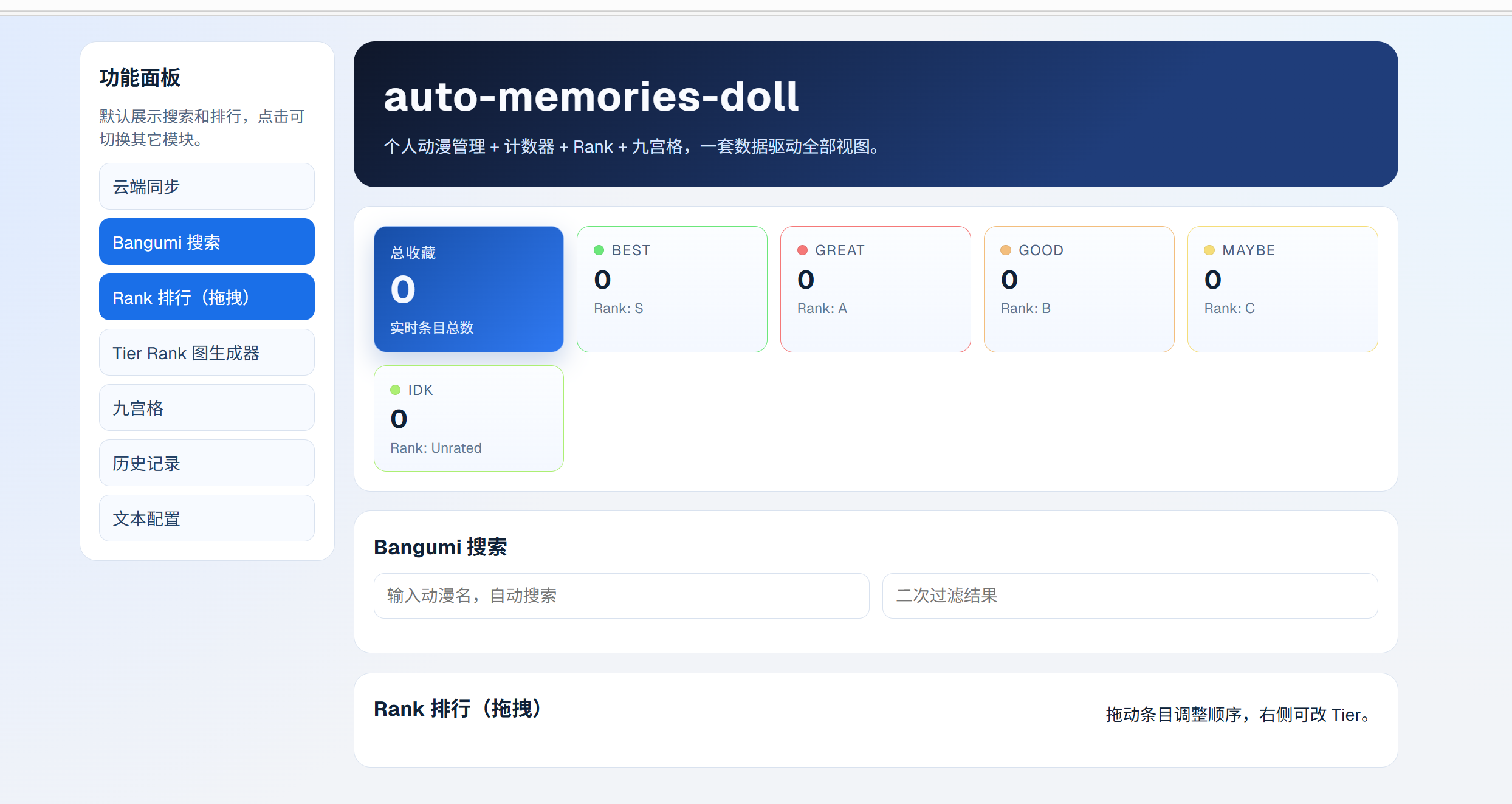Select the MAYBE Rank C card

(x=1282, y=290)
